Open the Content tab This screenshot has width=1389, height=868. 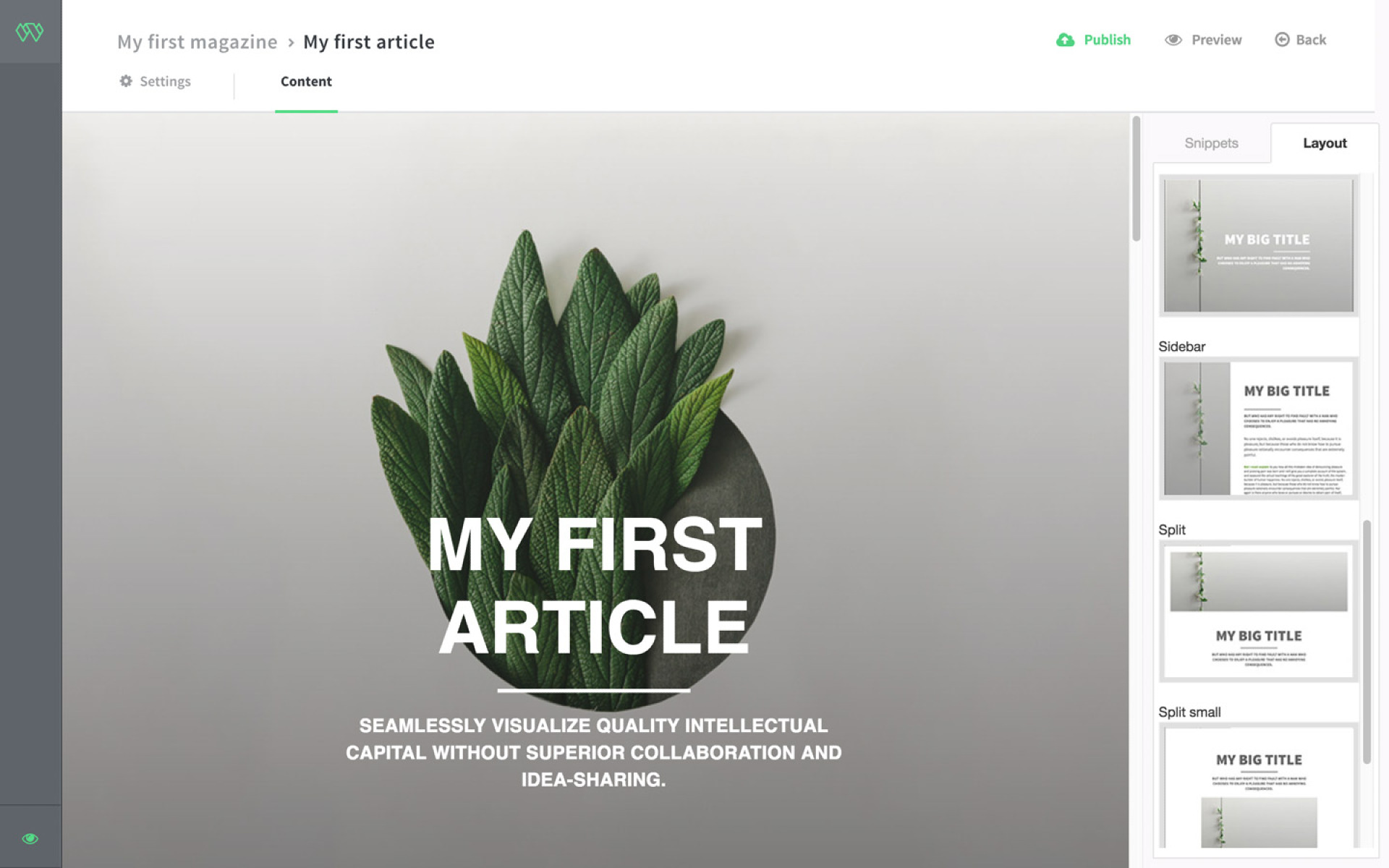coord(306,82)
